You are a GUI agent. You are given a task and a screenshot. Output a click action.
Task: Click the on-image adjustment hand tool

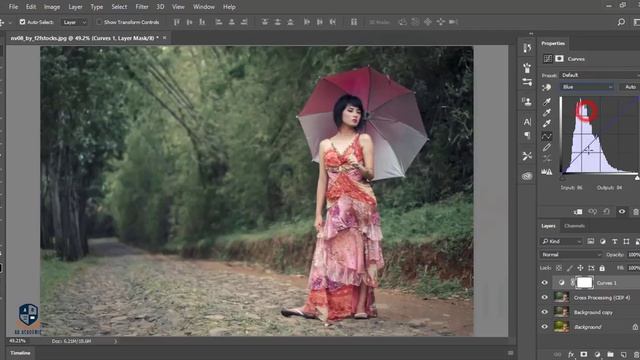(x=546, y=87)
